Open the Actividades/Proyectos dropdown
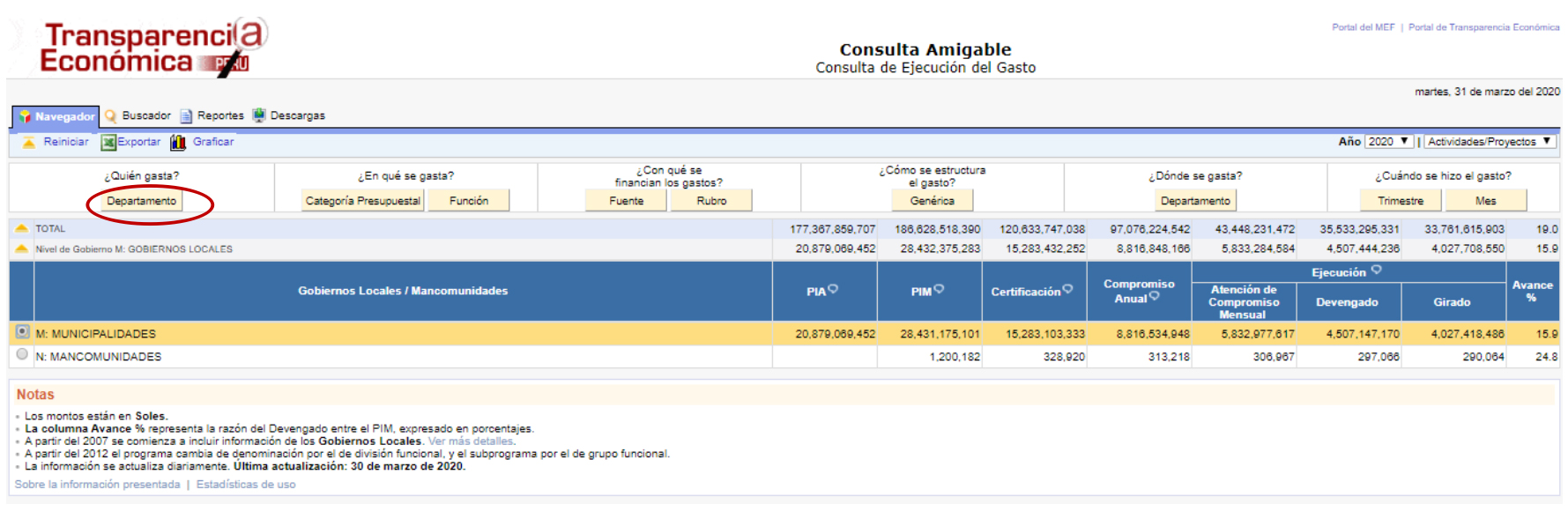Screen dimensions: 1568x519 point(1490,141)
